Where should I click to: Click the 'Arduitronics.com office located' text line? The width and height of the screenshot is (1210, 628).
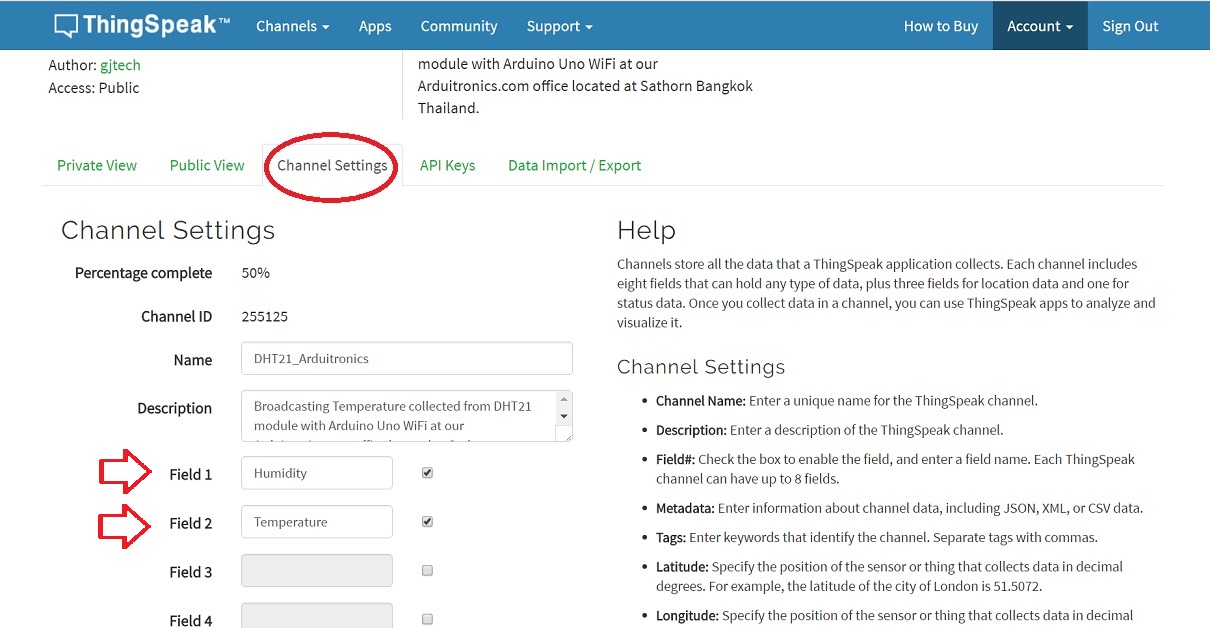(585, 86)
